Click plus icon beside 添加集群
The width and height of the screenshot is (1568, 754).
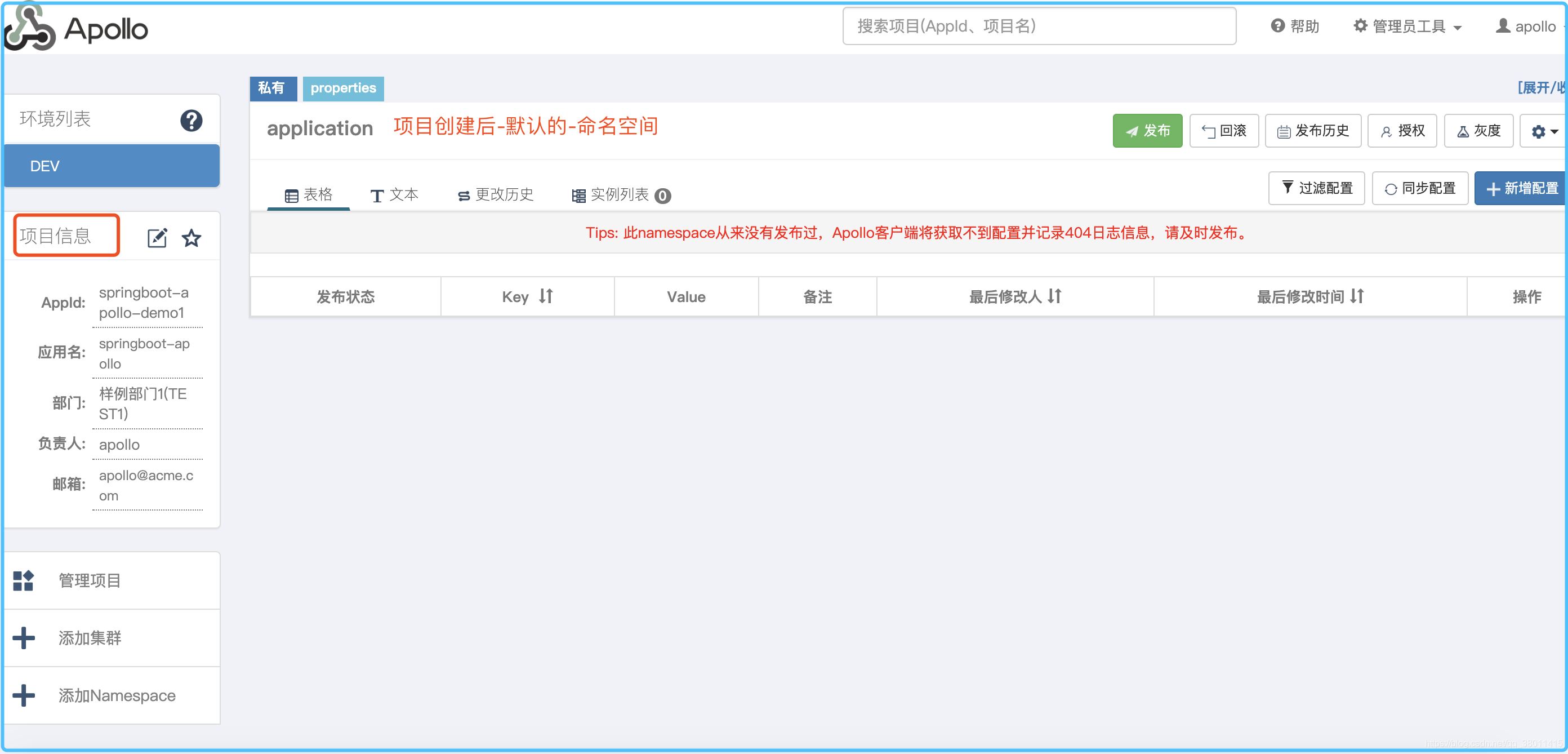coord(24,638)
